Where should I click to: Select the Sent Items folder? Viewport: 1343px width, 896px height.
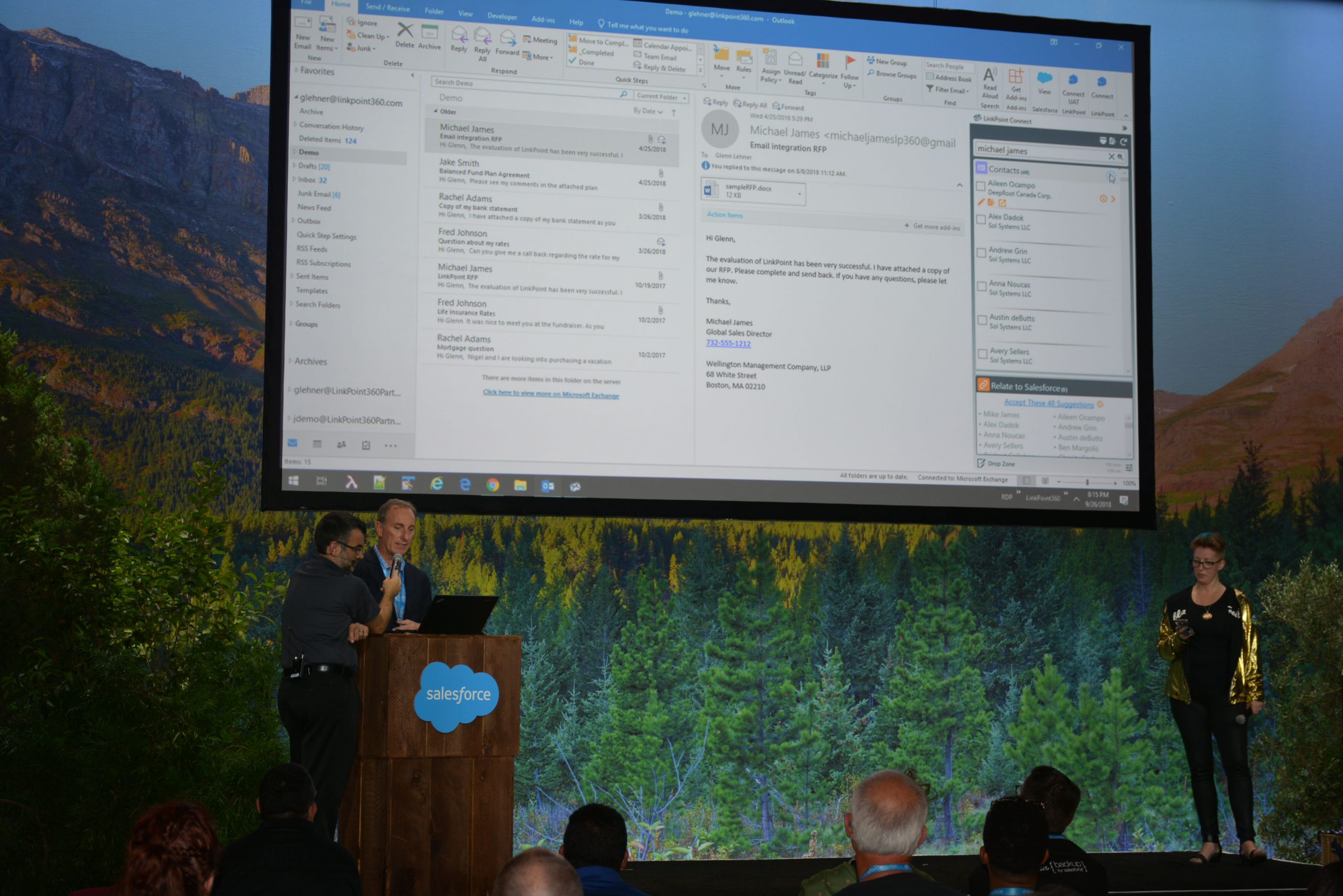[312, 276]
